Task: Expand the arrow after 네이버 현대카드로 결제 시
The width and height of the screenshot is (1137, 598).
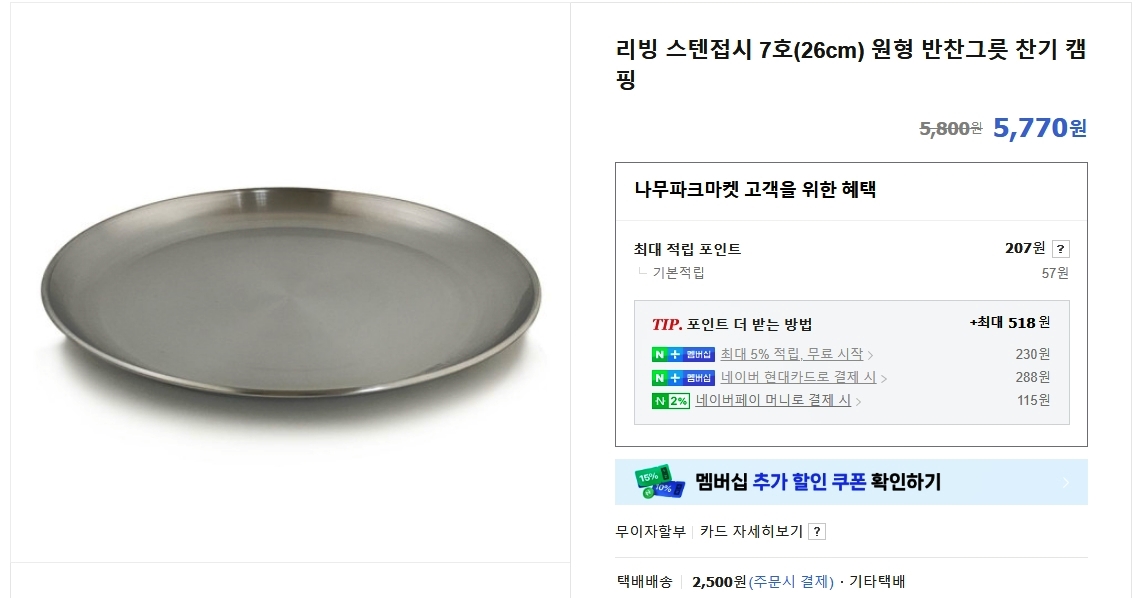Action: point(884,378)
